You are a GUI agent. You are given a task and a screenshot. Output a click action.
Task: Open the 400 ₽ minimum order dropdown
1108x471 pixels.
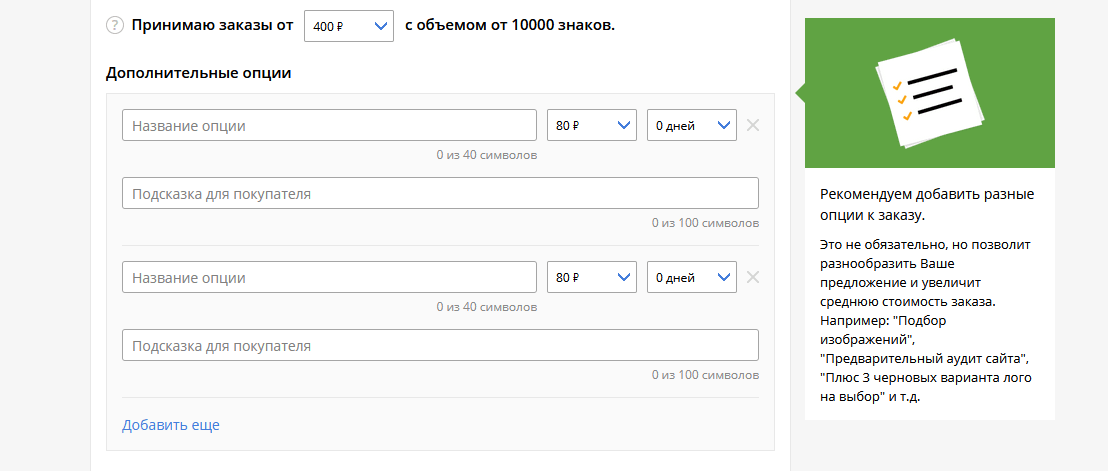tap(349, 27)
